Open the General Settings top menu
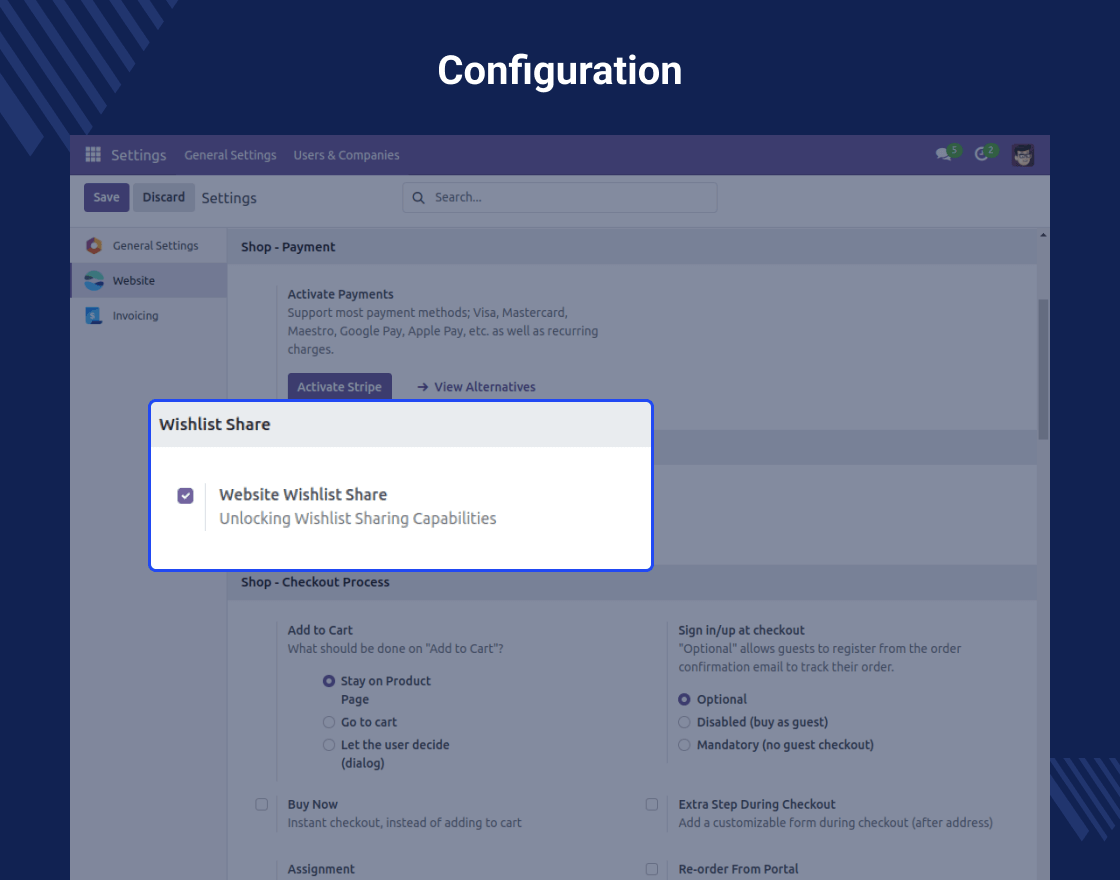This screenshot has width=1120, height=880. coord(230,155)
